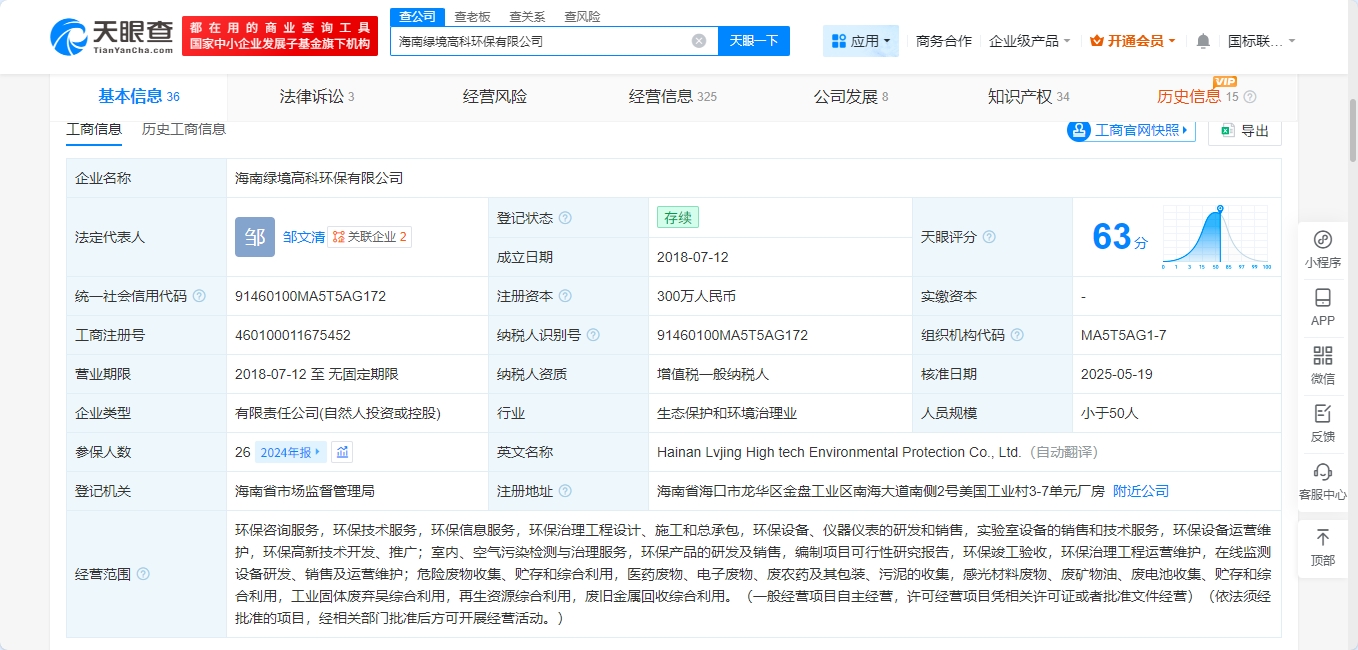Switch to the 法律诉讼 tab

point(316,97)
